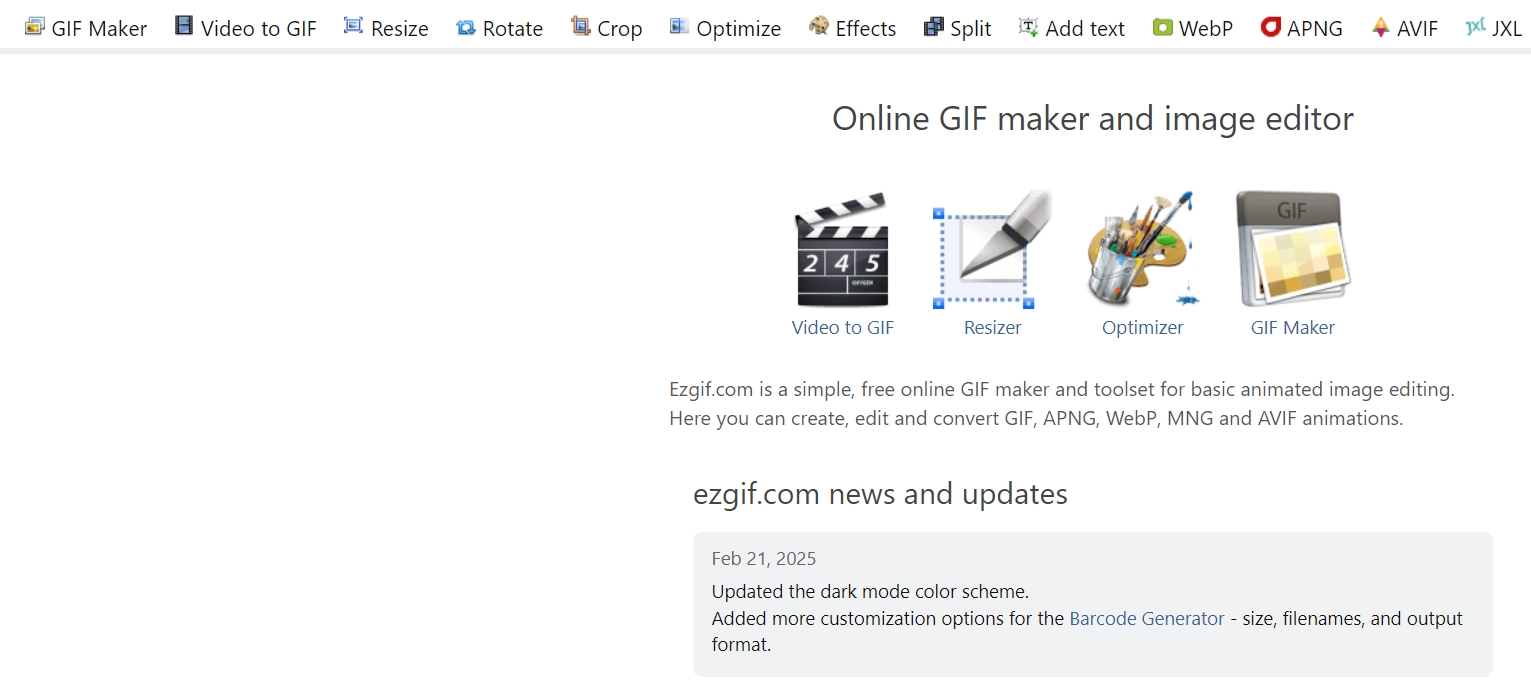Open WebP tools from the top menu
This screenshot has width=1531, height=681.
tap(1206, 29)
